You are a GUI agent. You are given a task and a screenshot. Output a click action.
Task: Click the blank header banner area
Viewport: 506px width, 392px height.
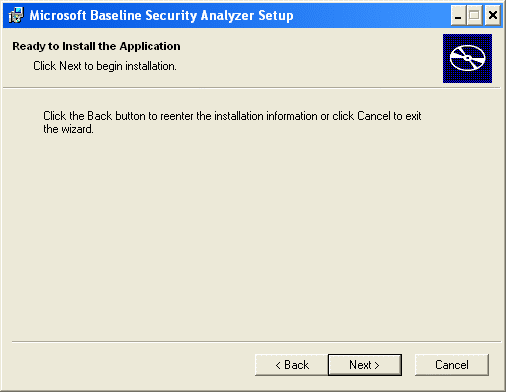300,58
